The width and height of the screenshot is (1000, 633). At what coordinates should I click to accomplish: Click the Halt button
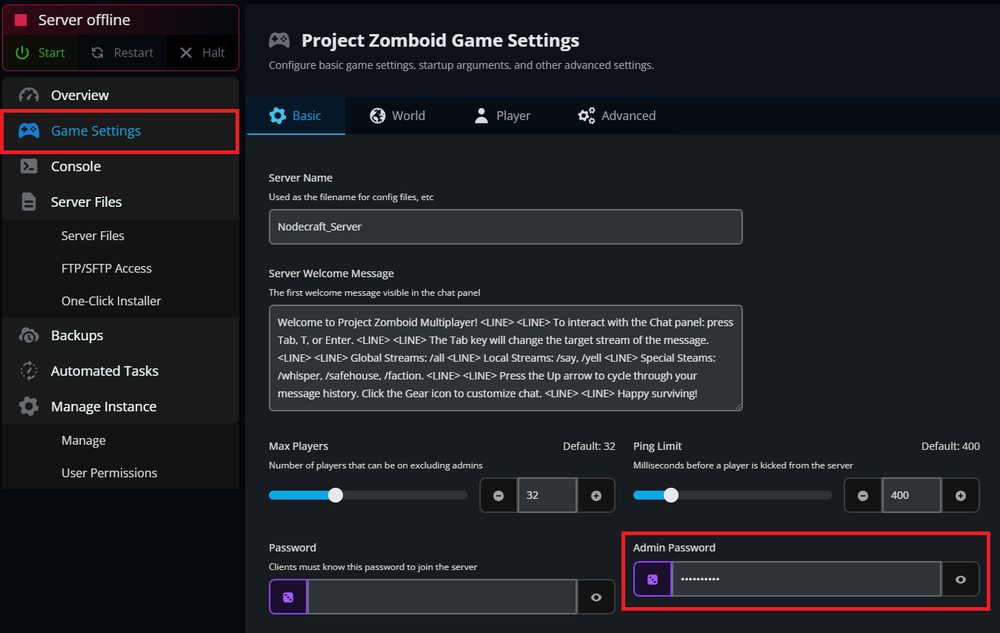pyautogui.click(x=201, y=52)
